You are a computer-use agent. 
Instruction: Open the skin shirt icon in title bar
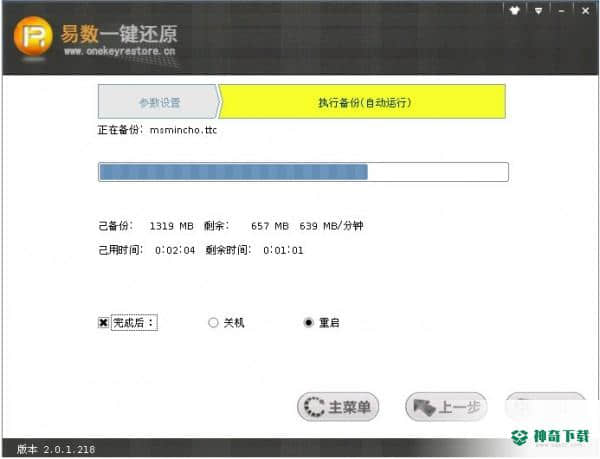(x=514, y=11)
